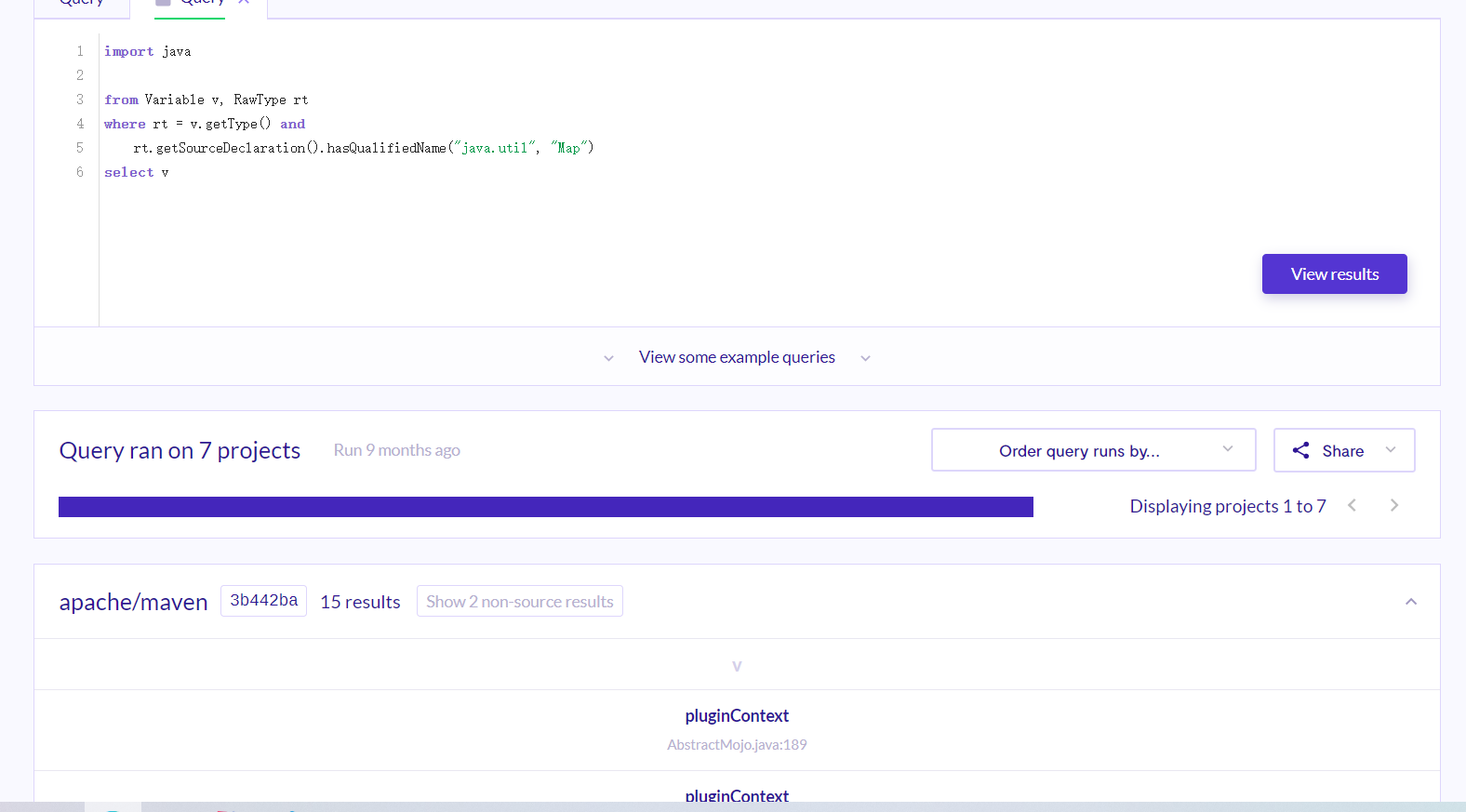Show 2 non-source results
1466x812 pixels.
pyautogui.click(x=520, y=601)
